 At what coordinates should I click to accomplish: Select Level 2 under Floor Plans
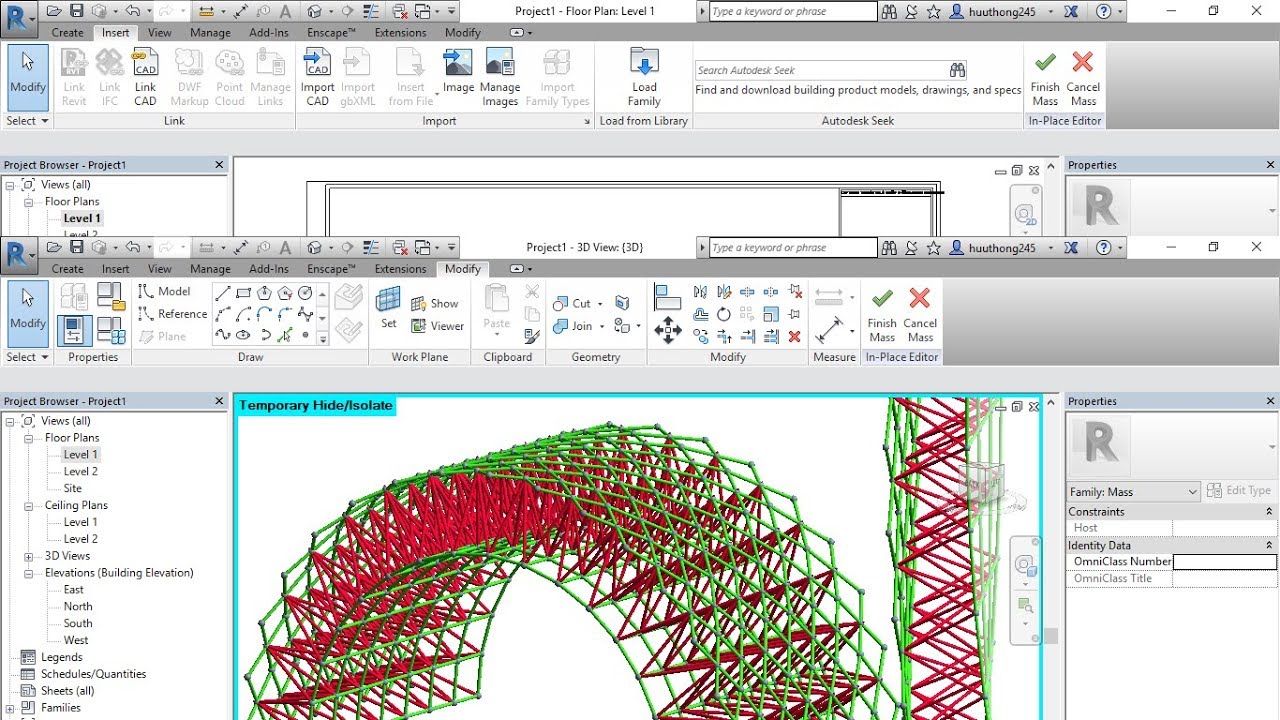pyautogui.click(x=81, y=471)
